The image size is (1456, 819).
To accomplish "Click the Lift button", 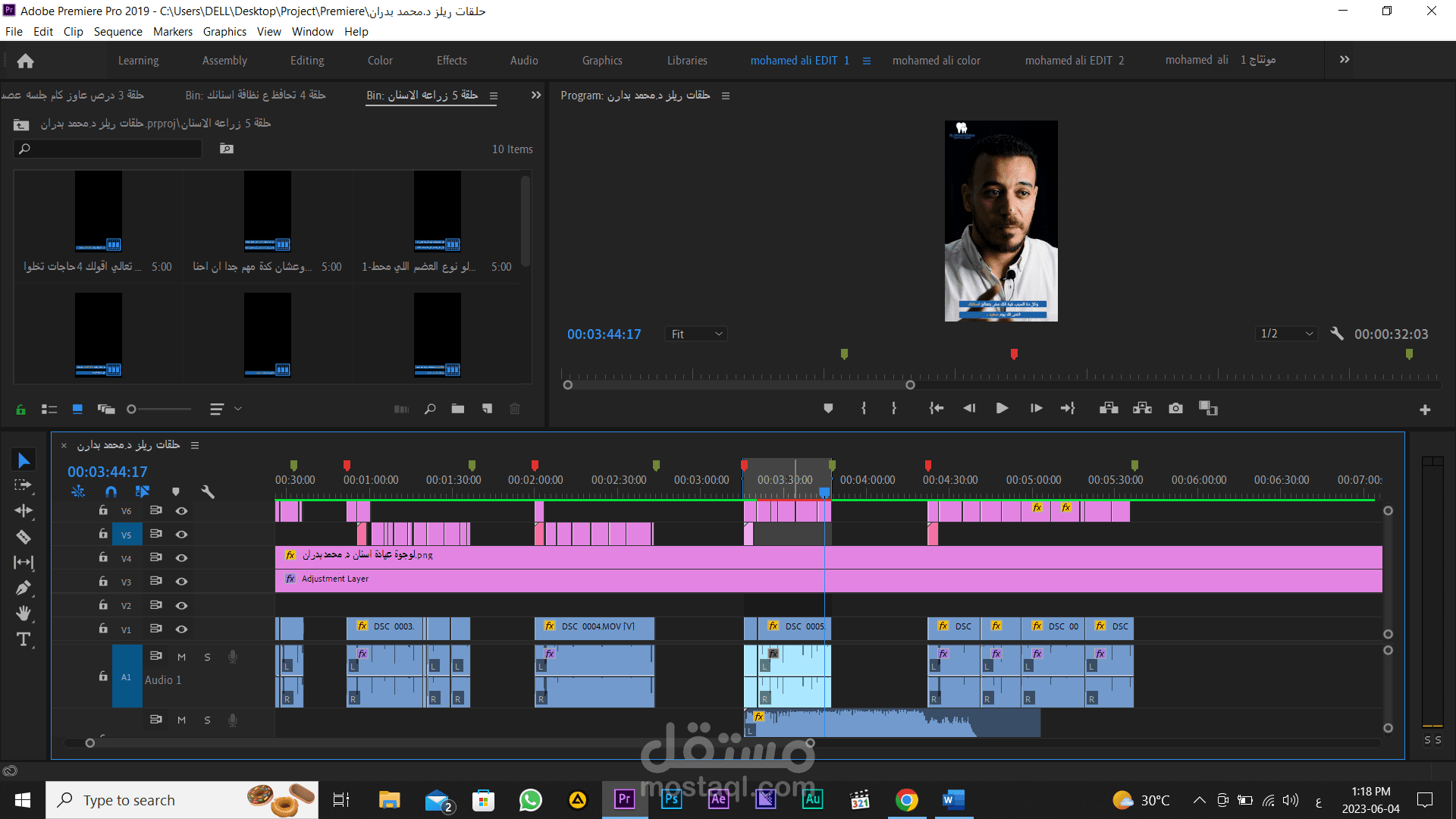I will click(1109, 409).
